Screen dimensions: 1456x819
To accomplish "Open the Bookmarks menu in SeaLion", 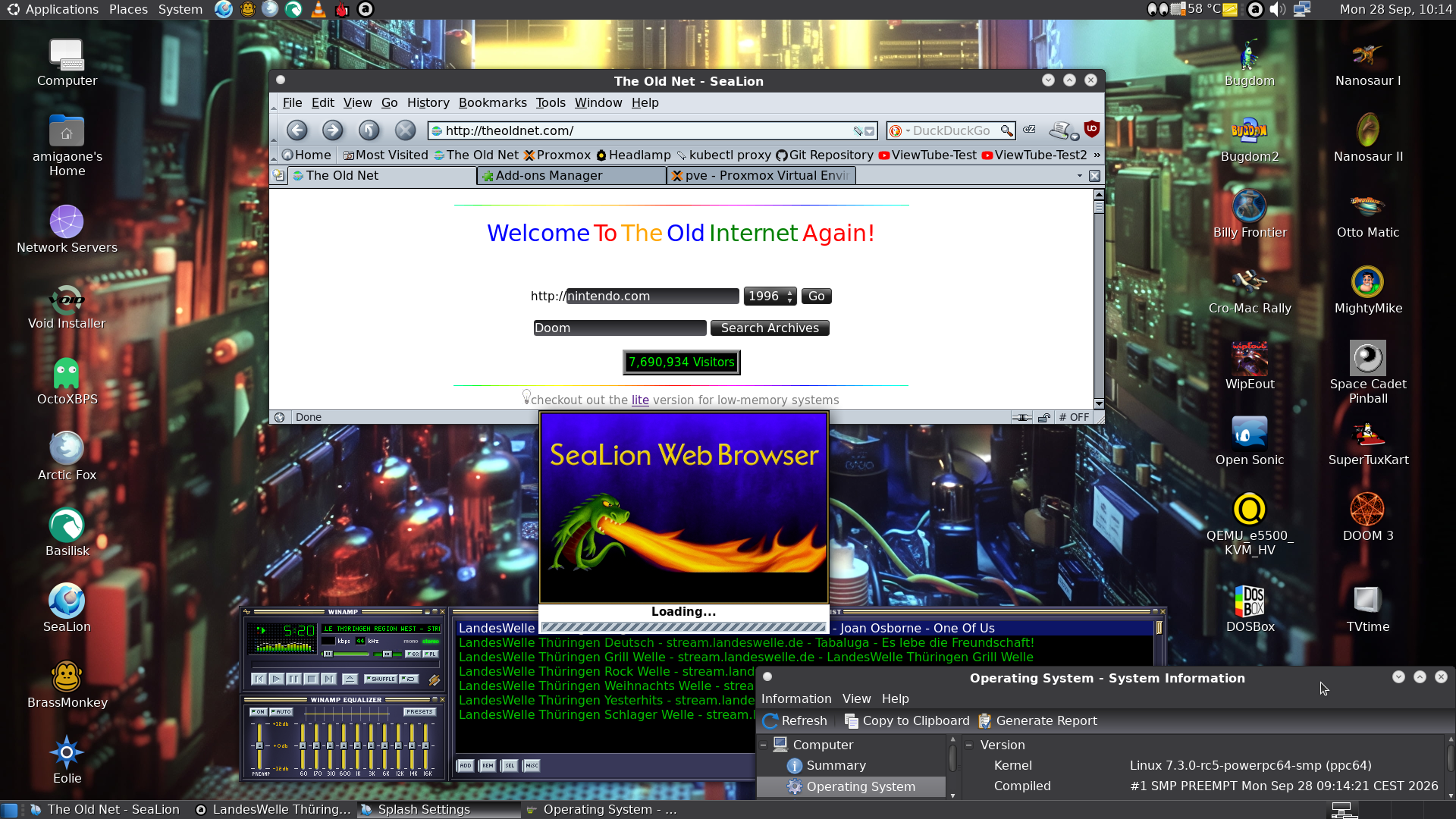I will coord(492,102).
